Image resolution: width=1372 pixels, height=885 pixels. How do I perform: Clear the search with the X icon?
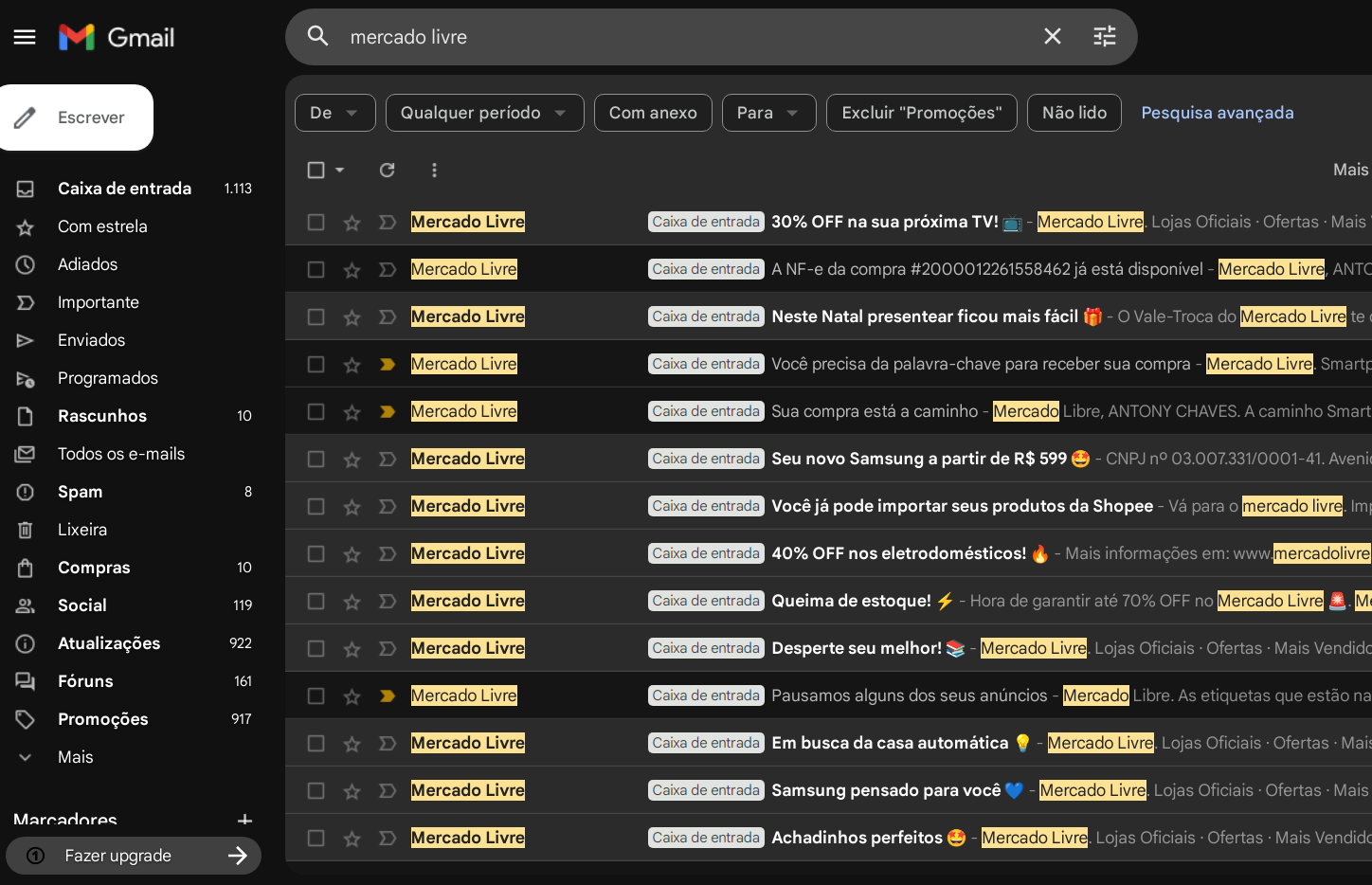click(1052, 37)
